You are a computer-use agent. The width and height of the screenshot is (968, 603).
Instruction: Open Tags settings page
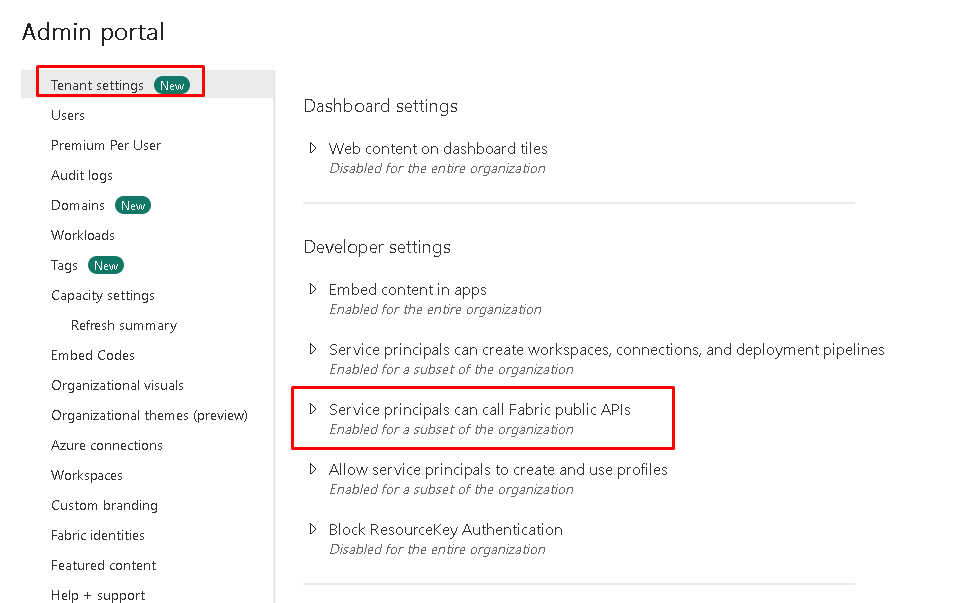[64, 265]
